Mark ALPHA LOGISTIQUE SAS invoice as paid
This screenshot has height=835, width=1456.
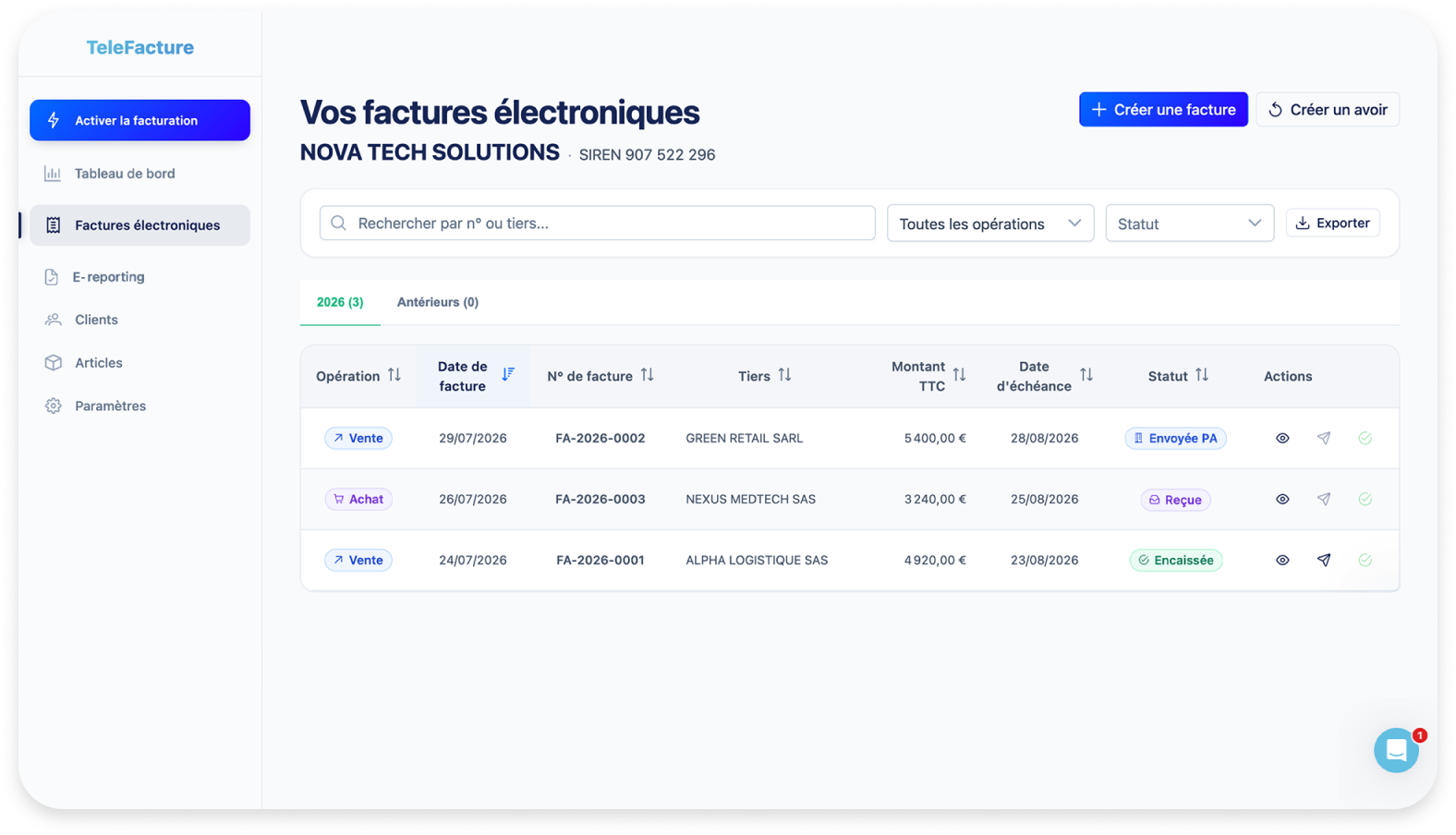(1365, 560)
